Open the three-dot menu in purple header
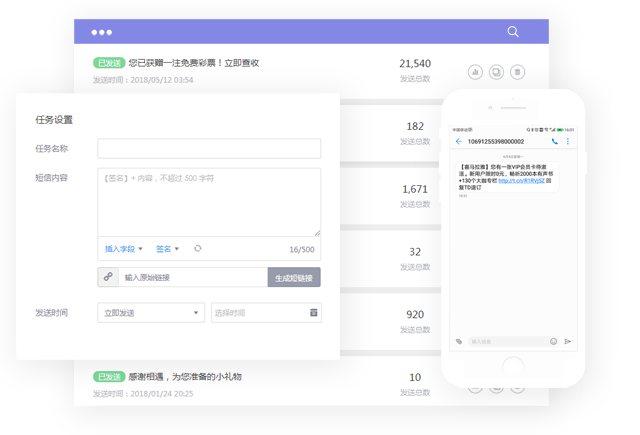Screen dimensions: 640x435 point(102,32)
